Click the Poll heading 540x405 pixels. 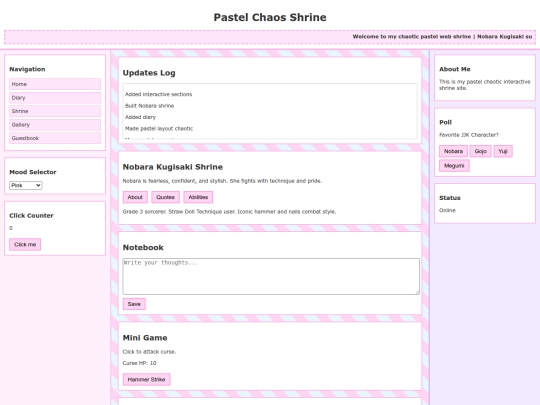click(445, 122)
